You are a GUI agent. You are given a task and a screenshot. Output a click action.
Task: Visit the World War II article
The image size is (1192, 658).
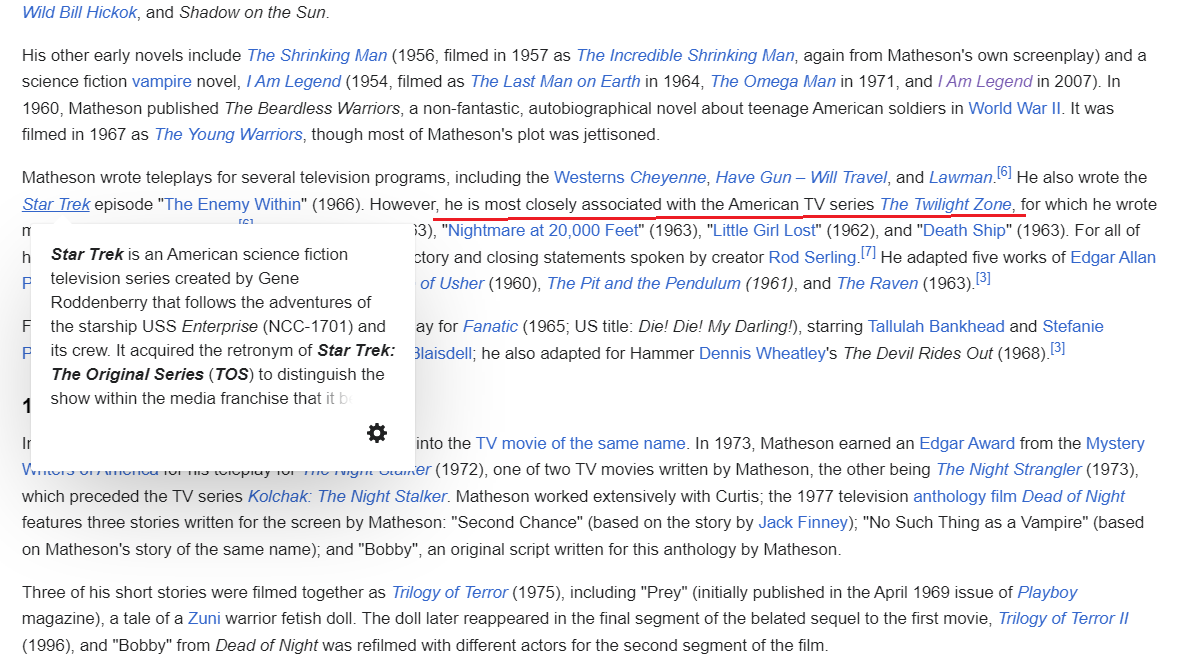1014,109
